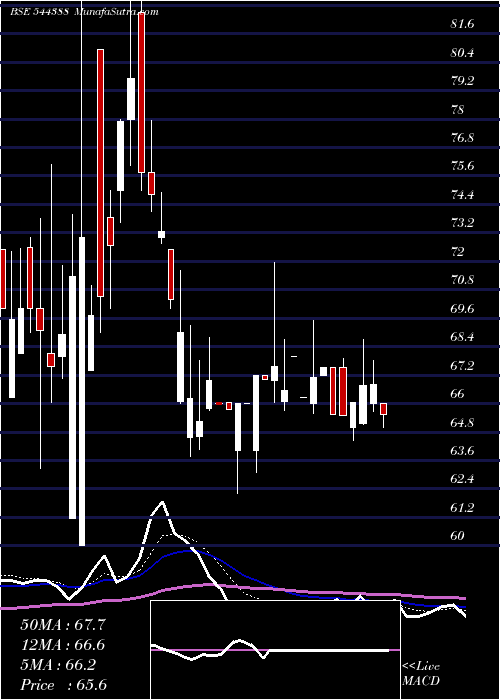Click the 76.8 price axis label
Image resolution: width=500 pixels, height=700 pixels.
pyautogui.click(x=462, y=138)
